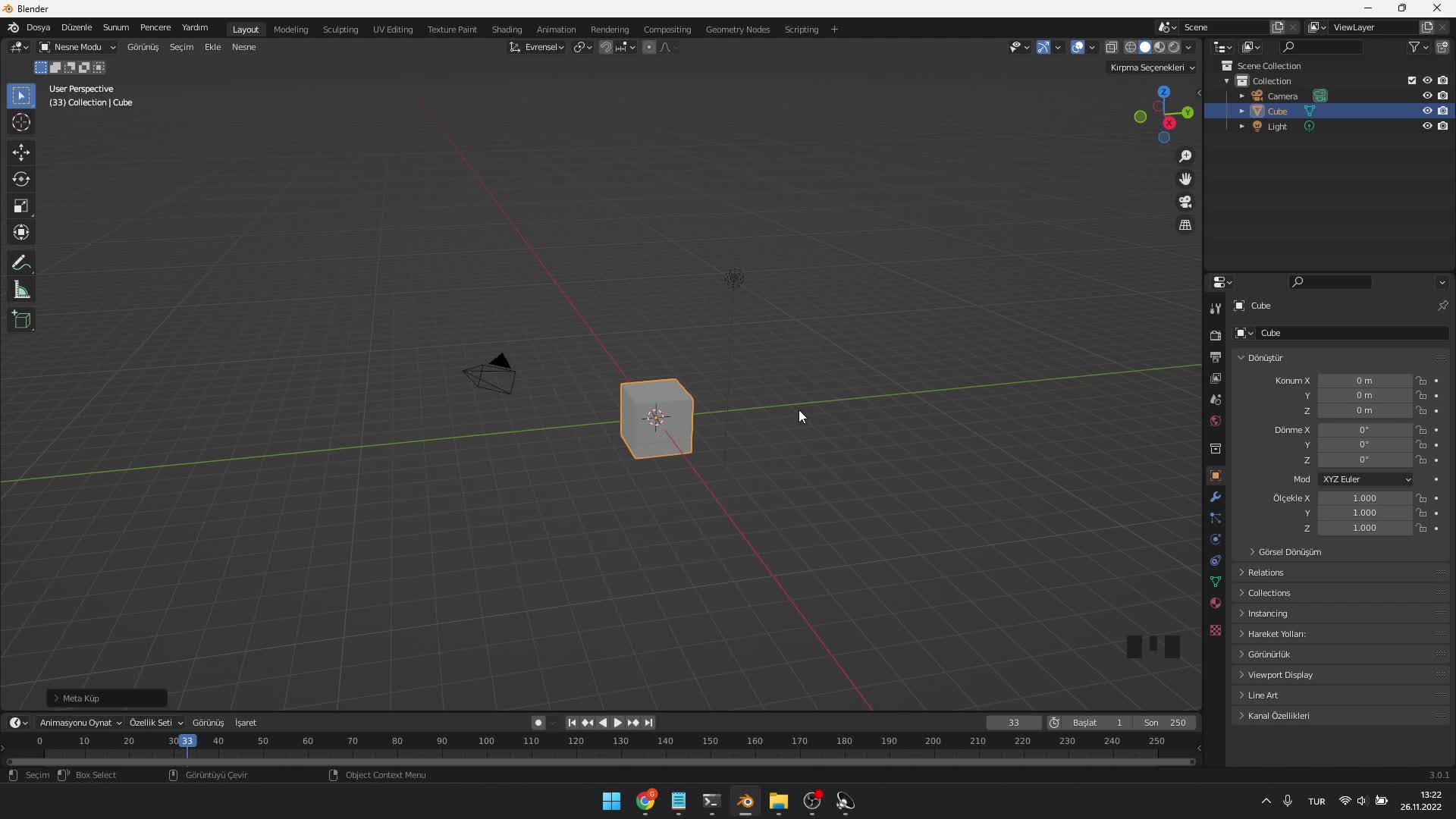This screenshot has height=819, width=1456.
Task: Click the Annotate tool icon
Action: pos(22,262)
